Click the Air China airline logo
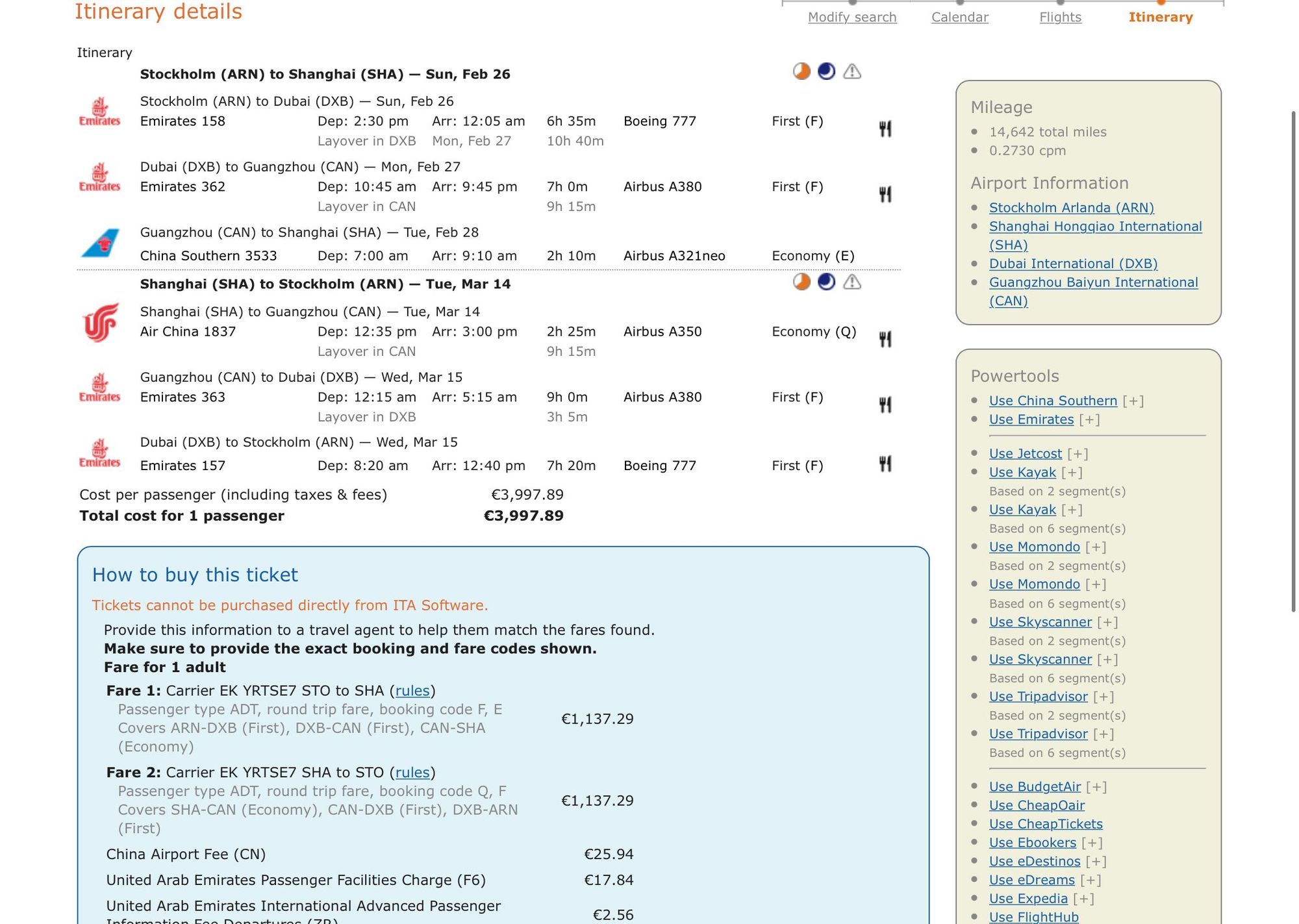This screenshot has height=924, width=1299. click(x=101, y=323)
